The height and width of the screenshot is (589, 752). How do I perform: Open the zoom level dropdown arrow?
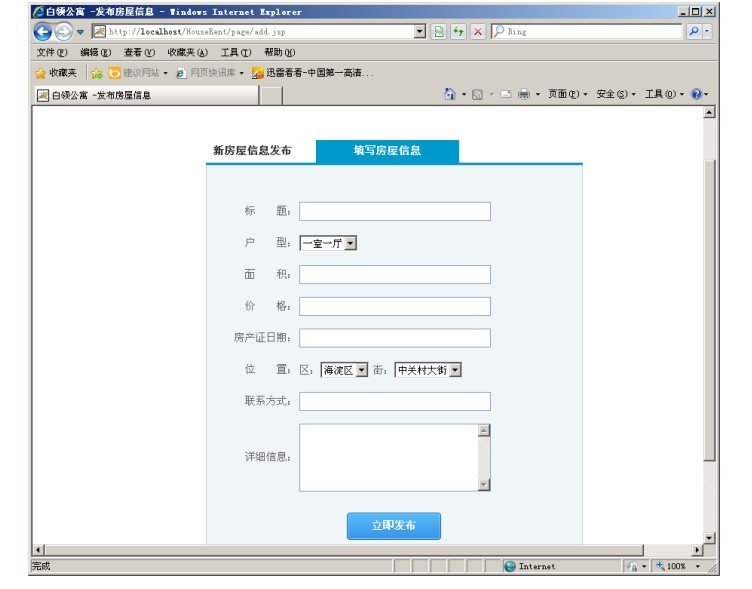click(697, 566)
